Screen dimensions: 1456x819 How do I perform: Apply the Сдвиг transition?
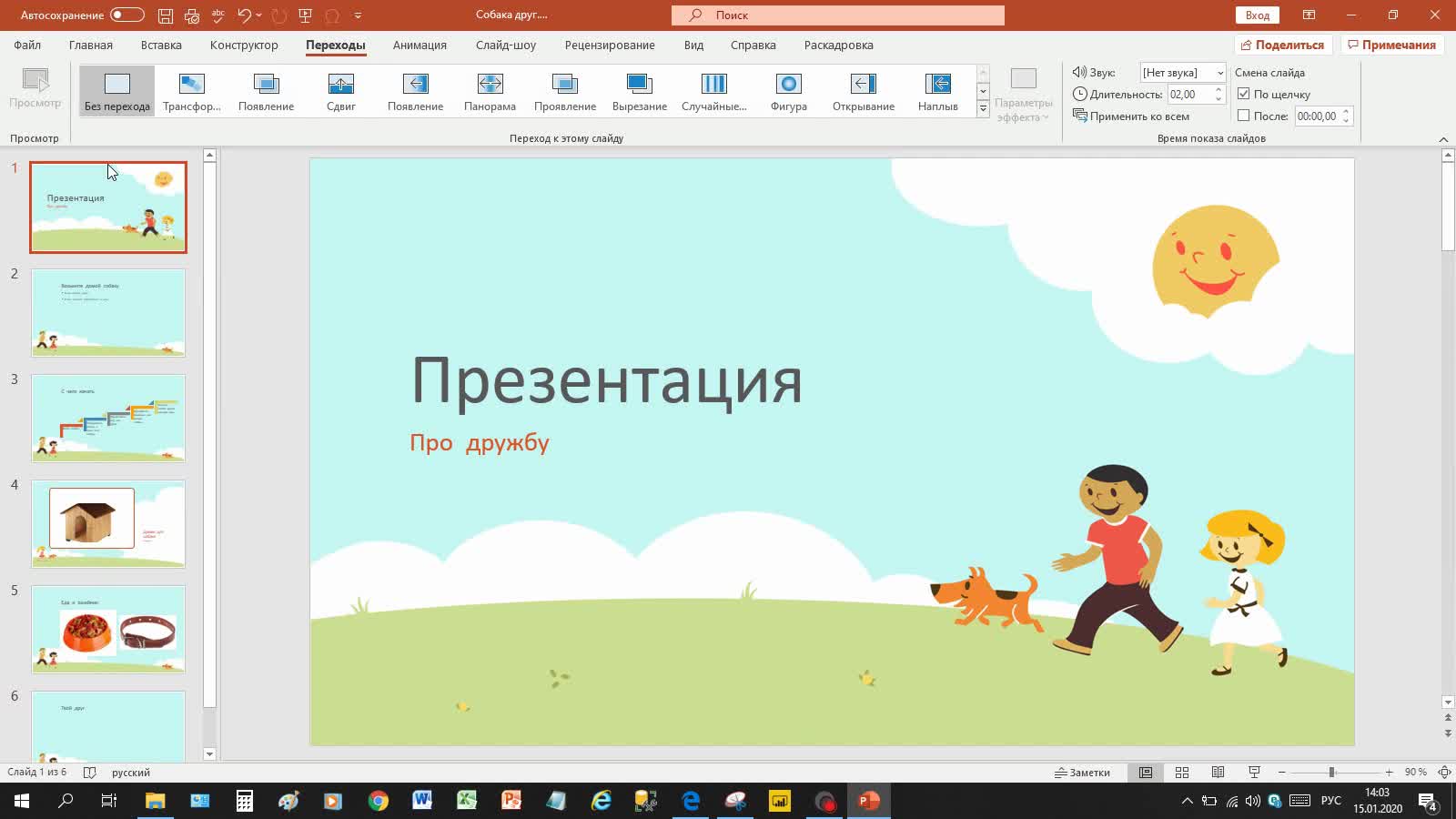click(x=341, y=91)
